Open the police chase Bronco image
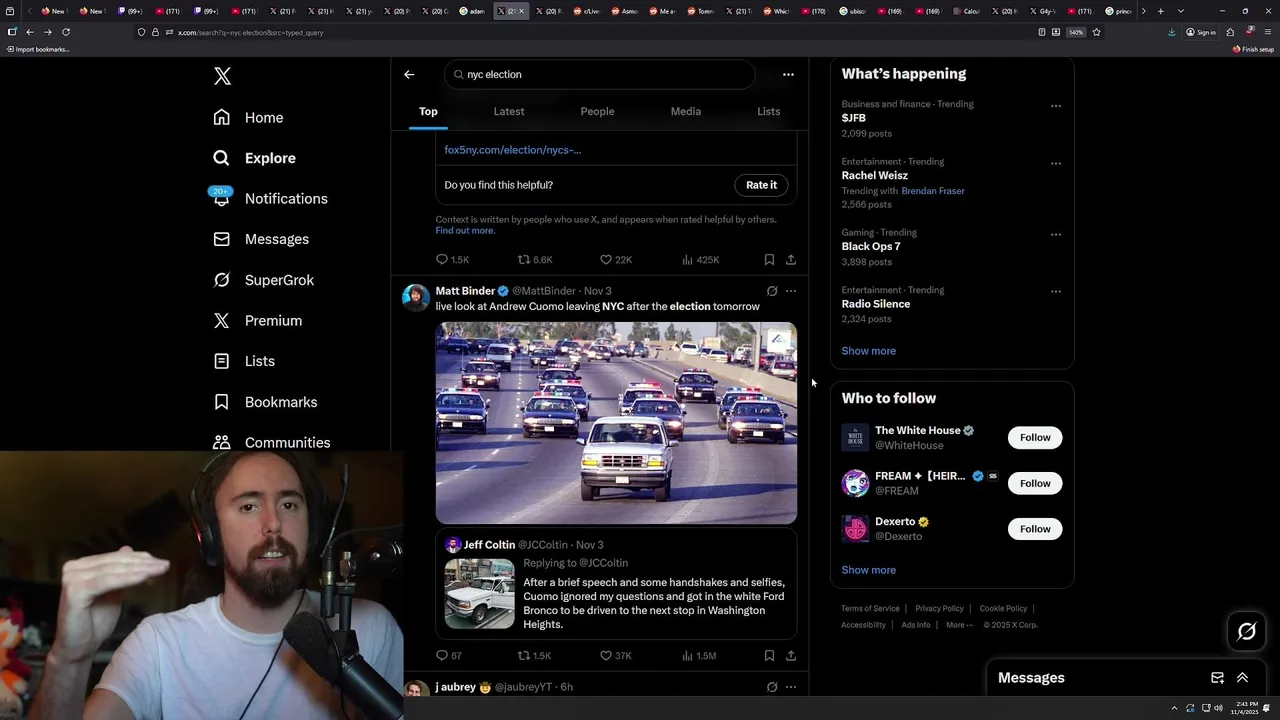Image resolution: width=1280 pixels, height=720 pixels. pos(616,423)
